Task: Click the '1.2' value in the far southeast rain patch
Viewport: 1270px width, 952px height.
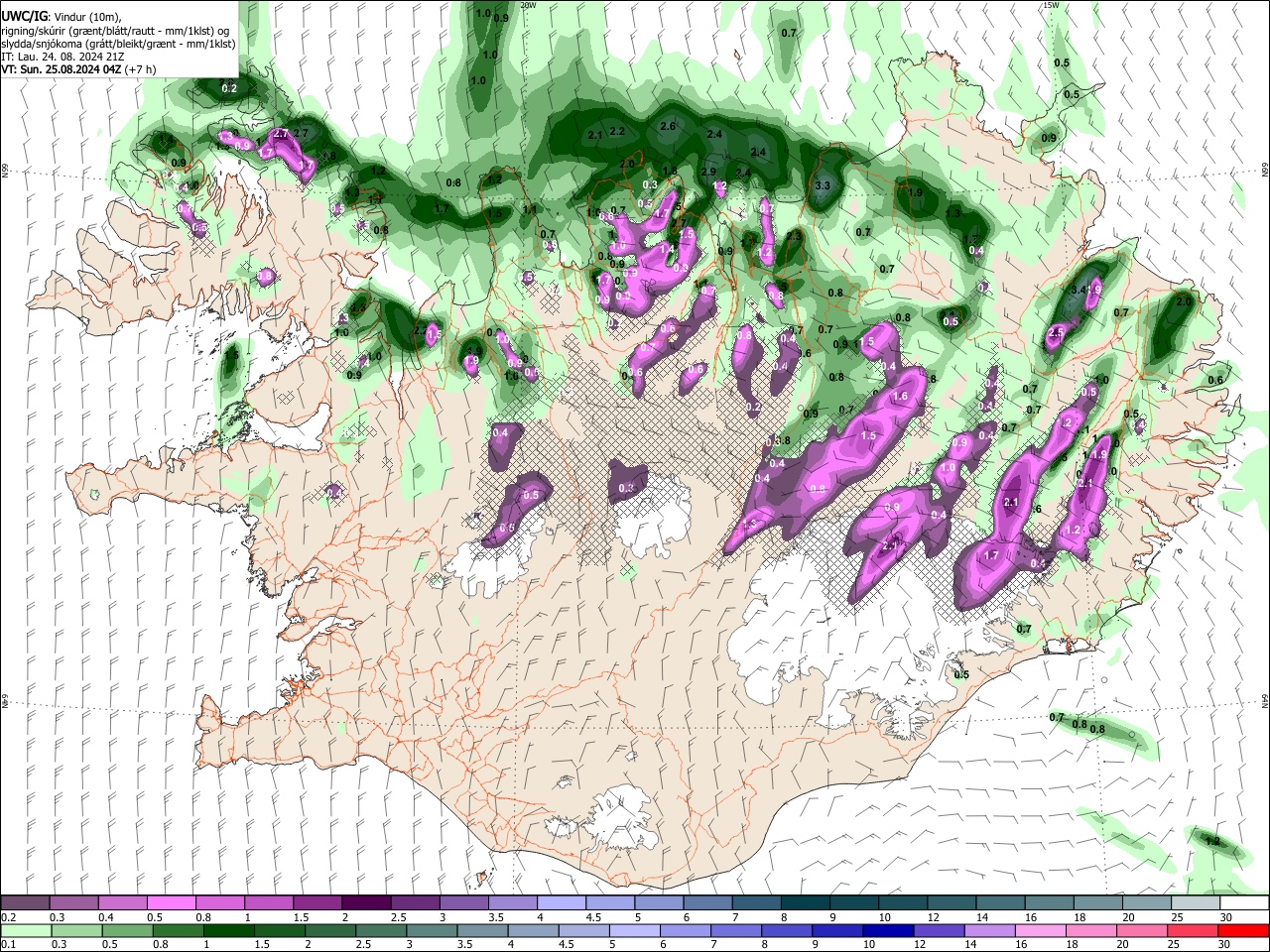Action: click(x=1211, y=841)
